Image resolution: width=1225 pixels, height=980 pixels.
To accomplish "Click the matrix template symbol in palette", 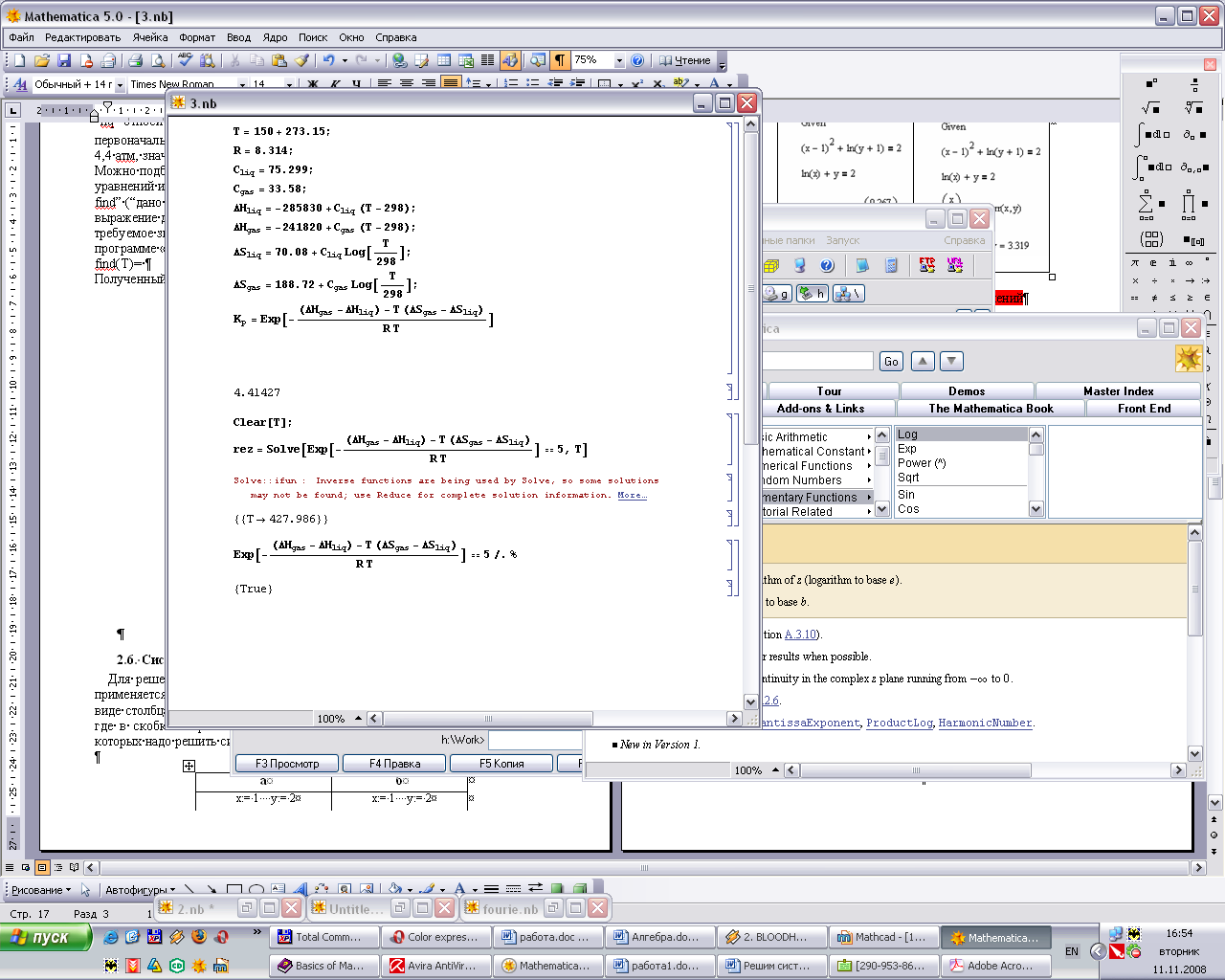I will pyautogui.click(x=1151, y=239).
